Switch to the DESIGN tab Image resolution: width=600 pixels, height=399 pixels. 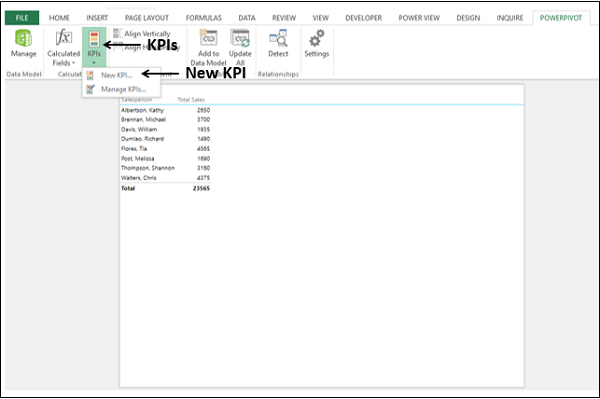[x=468, y=18]
